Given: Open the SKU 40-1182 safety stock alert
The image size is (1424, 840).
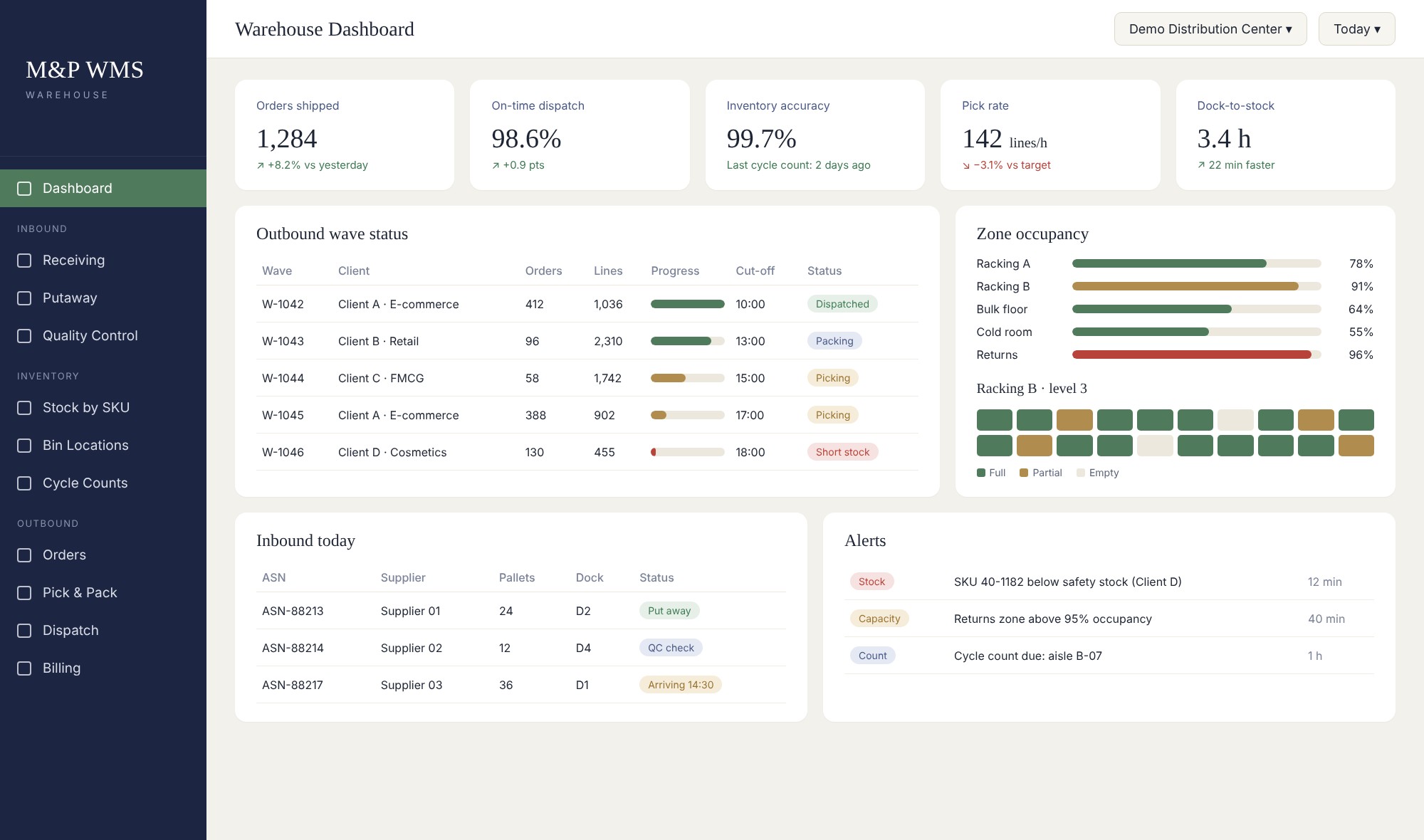Looking at the screenshot, I should pos(1109,582).
